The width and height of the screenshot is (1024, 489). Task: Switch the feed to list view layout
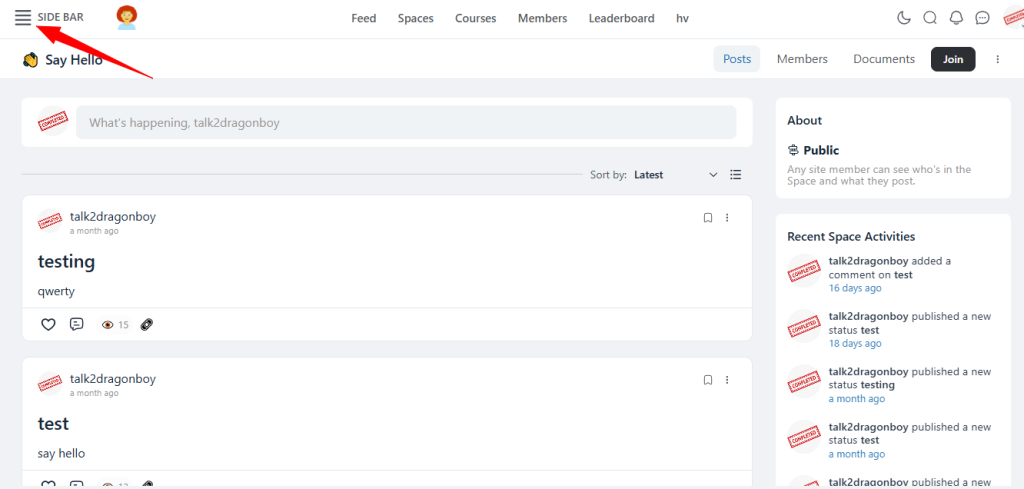pyautogui.click(x=736, y=174)
